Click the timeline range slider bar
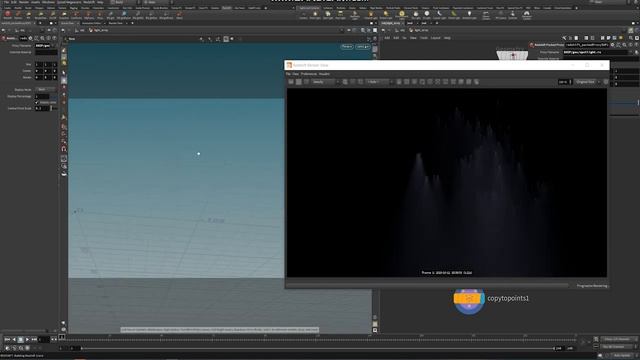This screenshot has width=640, height=360. point(318,349)
